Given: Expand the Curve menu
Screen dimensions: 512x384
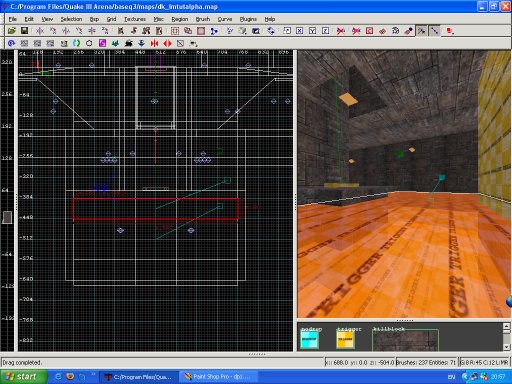Looking at the screenshot, I should [x=225, y=19].
